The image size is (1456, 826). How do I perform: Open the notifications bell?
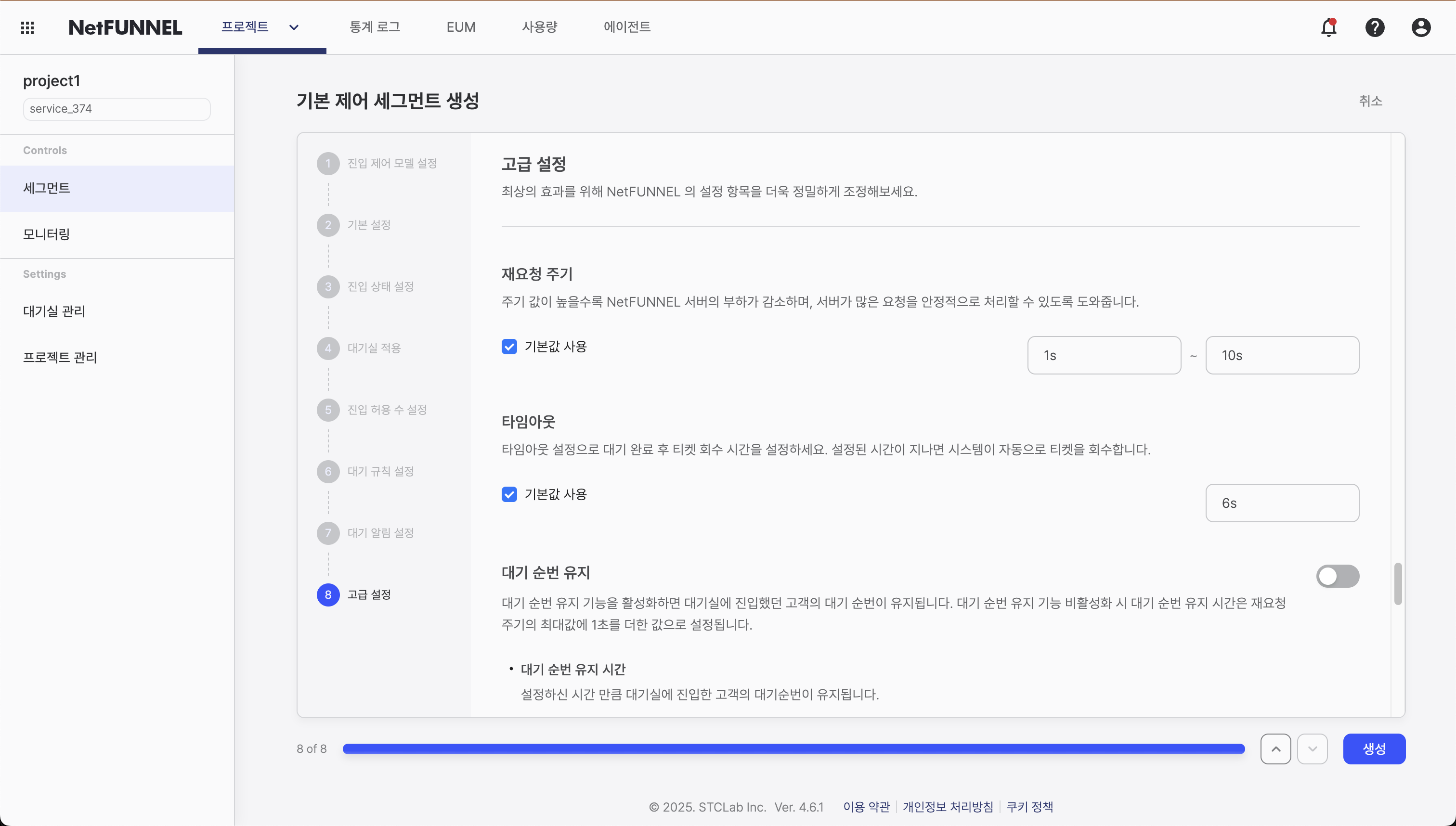[x=1328, y=27]
